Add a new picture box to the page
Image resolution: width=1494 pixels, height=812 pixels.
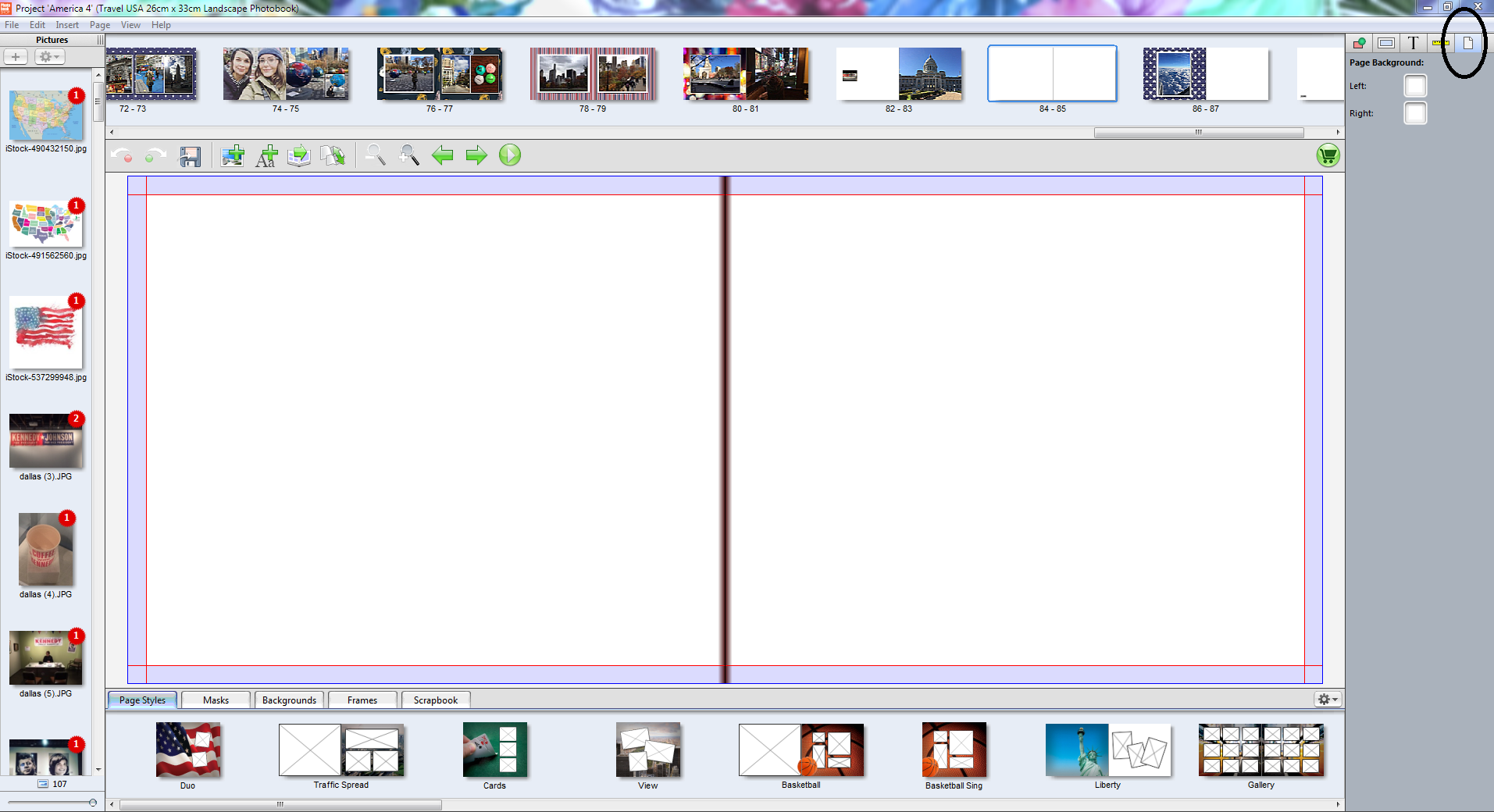[x=233, y=155]
